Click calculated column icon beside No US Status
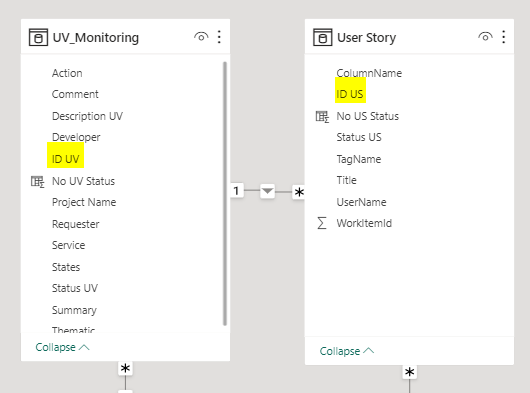 click(322, 117)
